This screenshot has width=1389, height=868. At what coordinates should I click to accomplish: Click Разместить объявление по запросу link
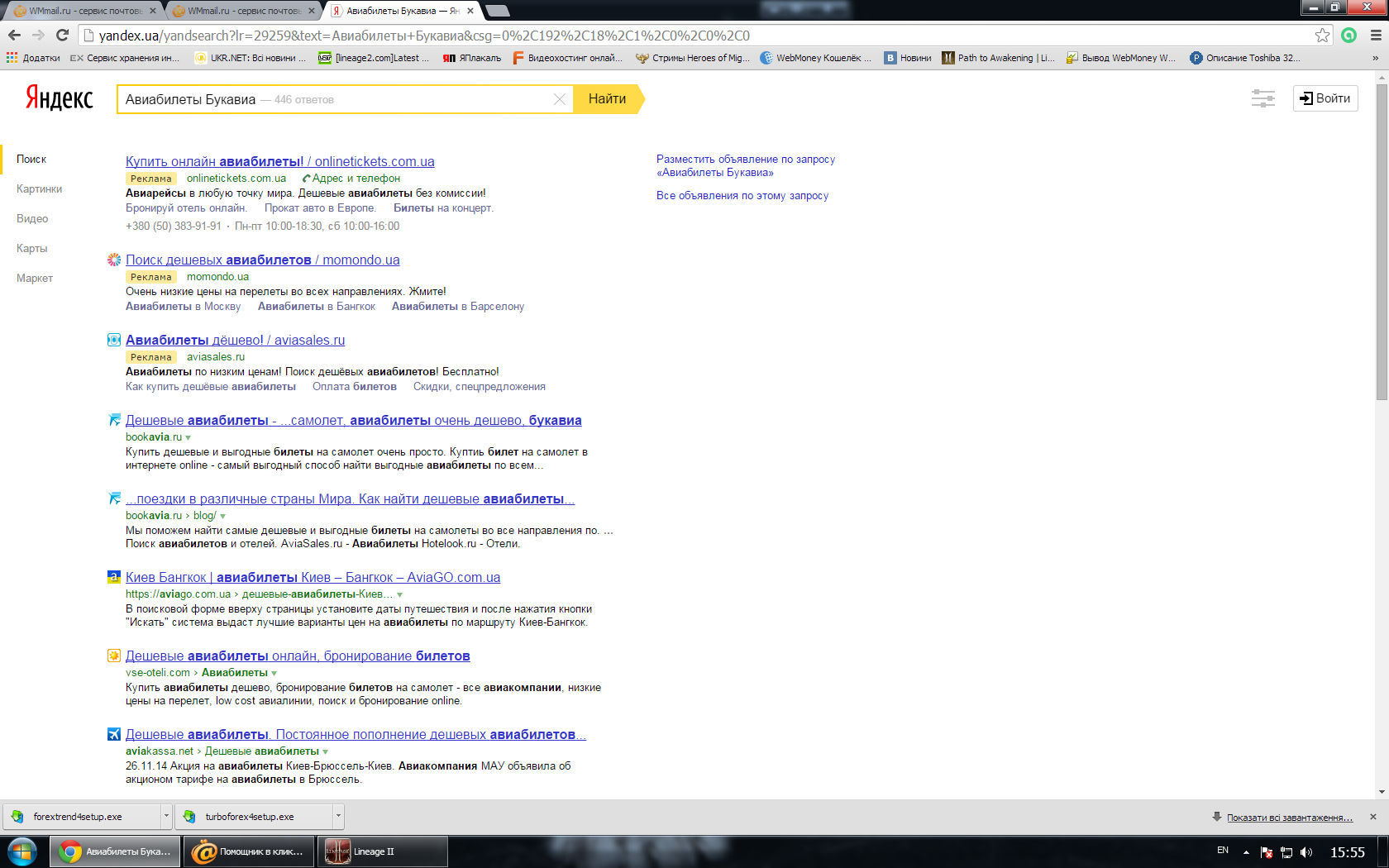pyautogui.click(x=746, y=165)
